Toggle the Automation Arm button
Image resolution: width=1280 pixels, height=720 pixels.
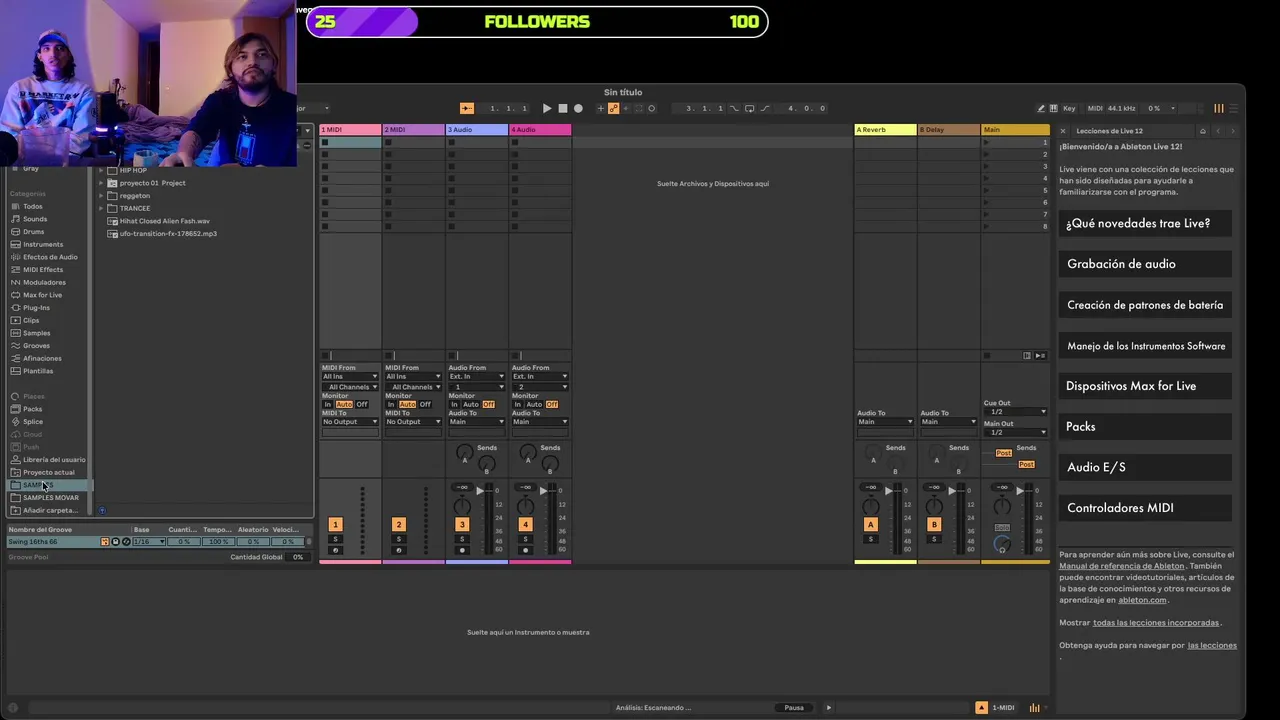[x=613, y=108]
